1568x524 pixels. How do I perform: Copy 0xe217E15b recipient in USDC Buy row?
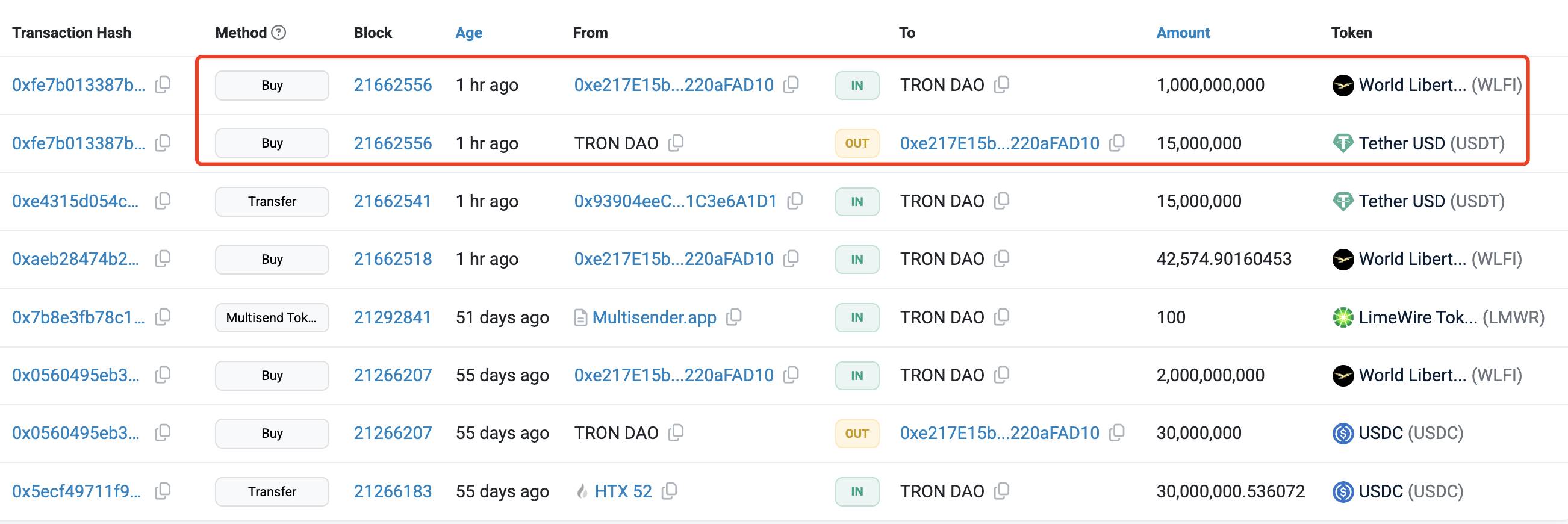pos(1117,432)
